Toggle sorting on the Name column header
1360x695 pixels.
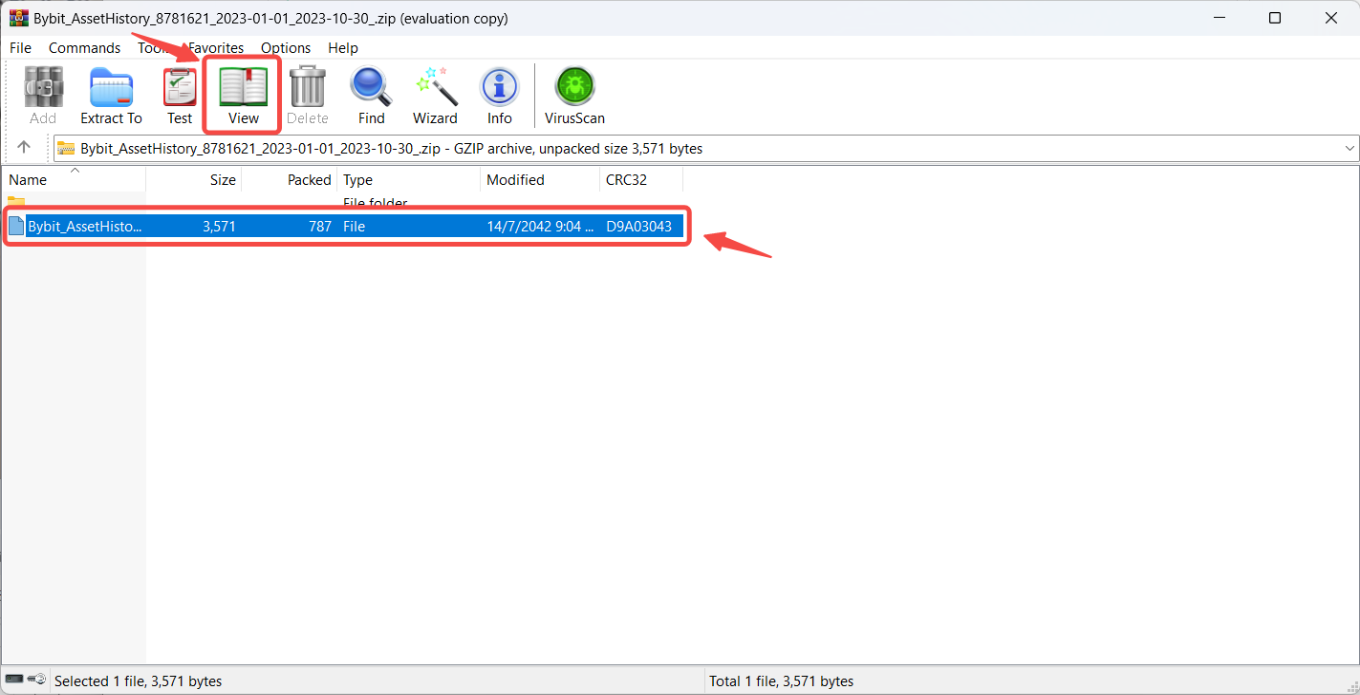[x=27, y=180]
